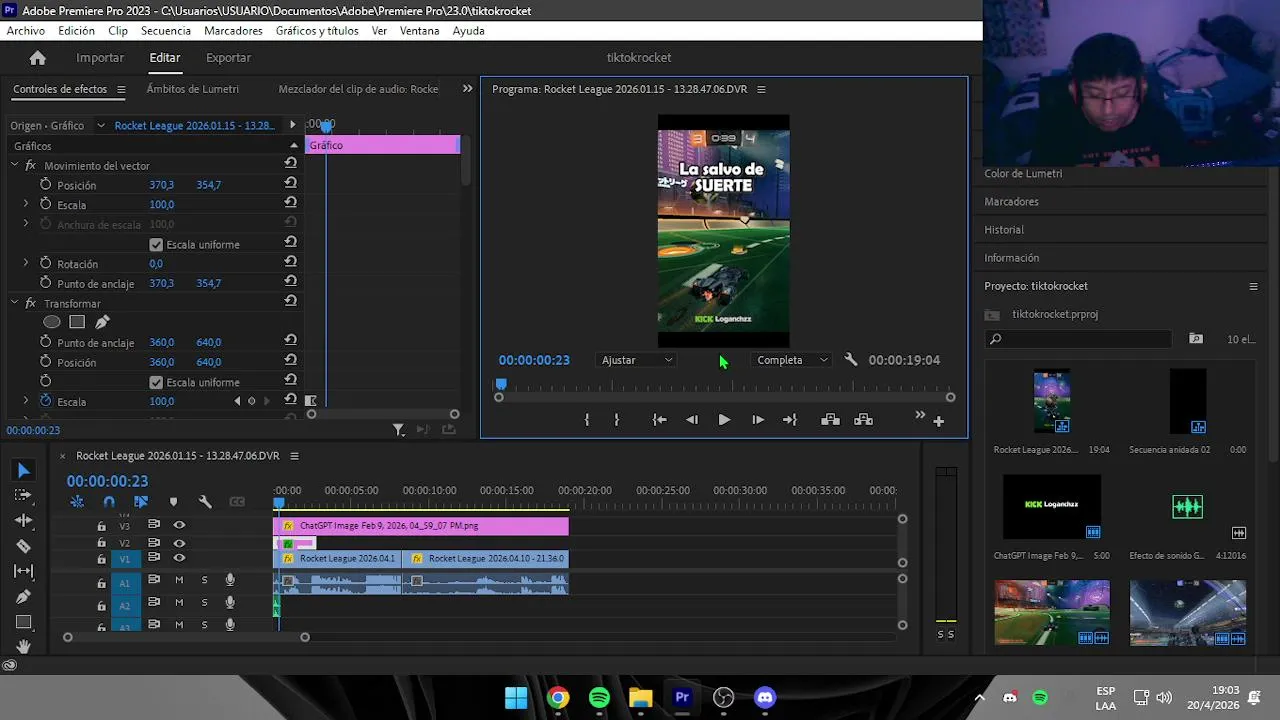Screen dimensions: 1280x720
Task: Select the Track Select Forward tool
Action: click(23, 495)
